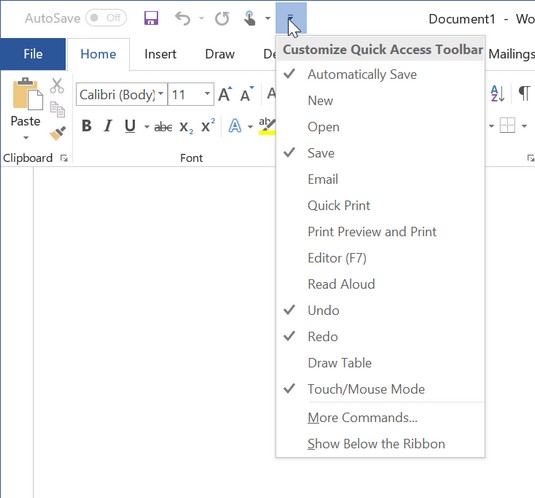Check the New menu option

click(380, 100)
